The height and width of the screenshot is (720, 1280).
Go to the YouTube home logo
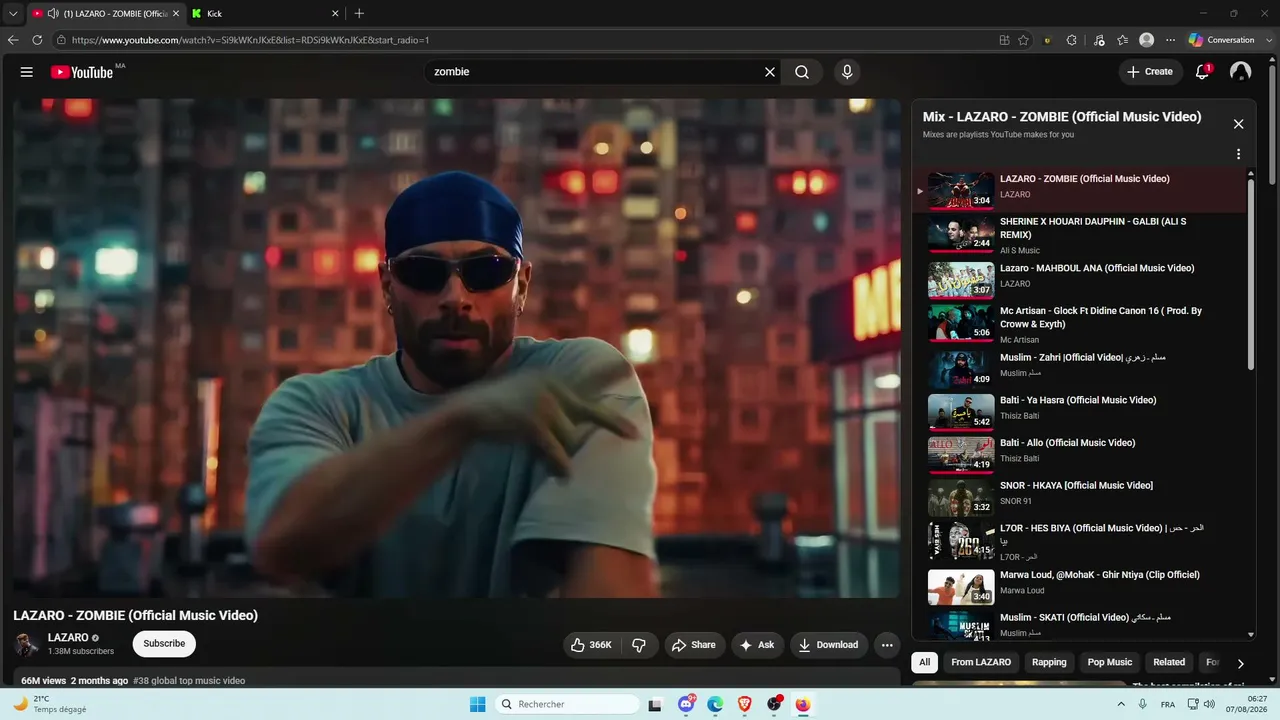(x=82, y=72)
